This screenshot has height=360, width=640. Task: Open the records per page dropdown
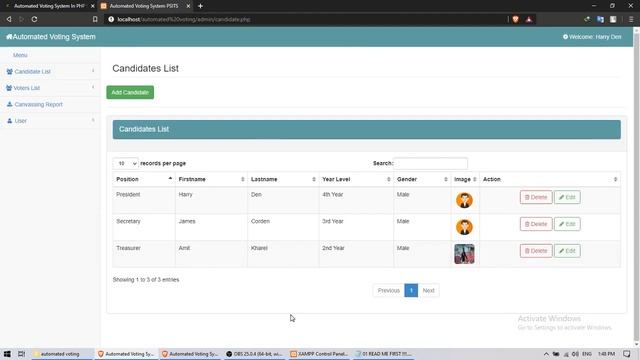tap(125, 163)
